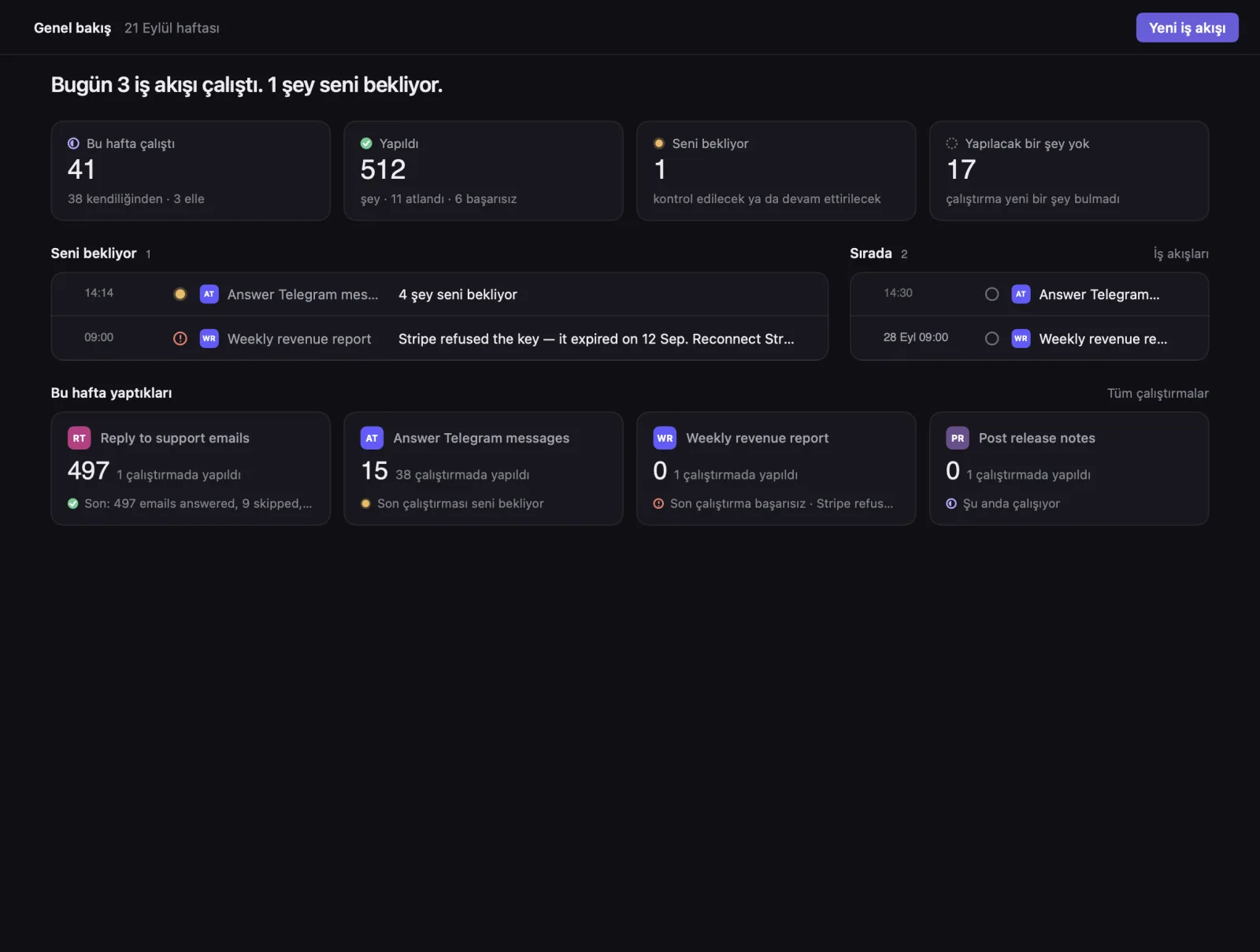Open the İş akışları link
The height and width of the screenshot is (952, 1260).
pos(1180,254)
